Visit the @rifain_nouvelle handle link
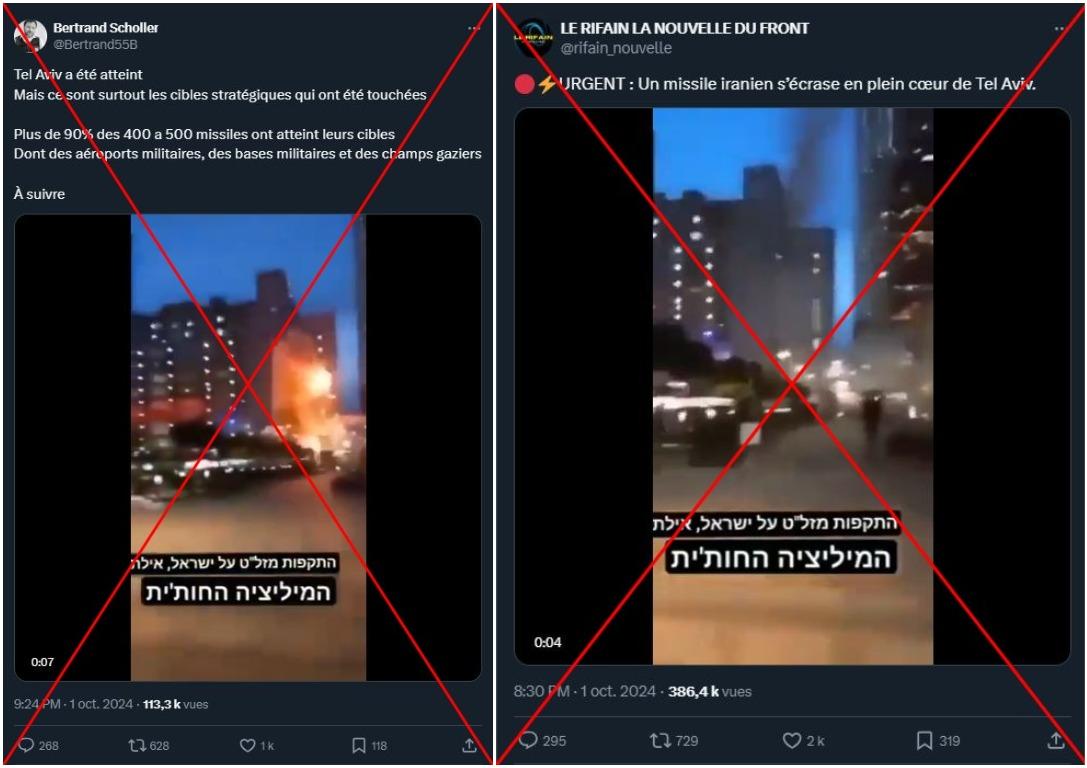 tap(616, 48)
